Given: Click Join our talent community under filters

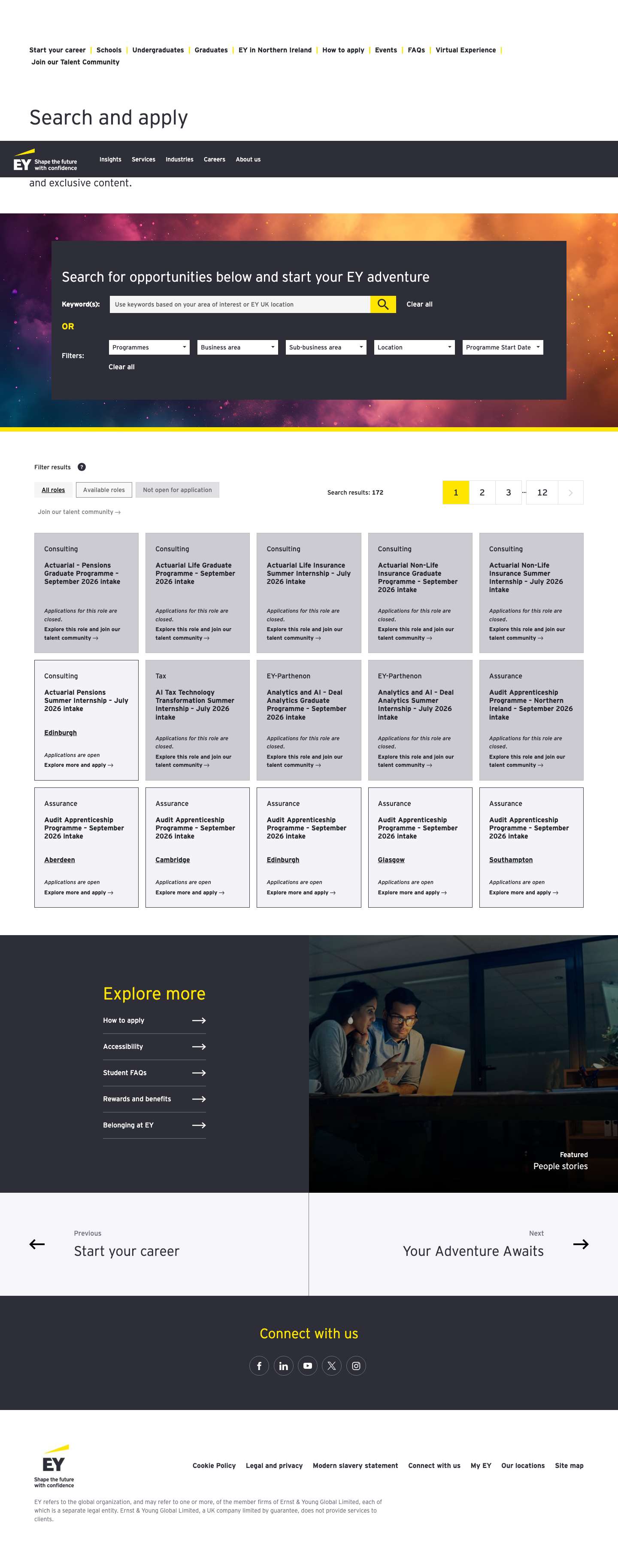Looking at the screenshot, I should click(x=79, y=512).
